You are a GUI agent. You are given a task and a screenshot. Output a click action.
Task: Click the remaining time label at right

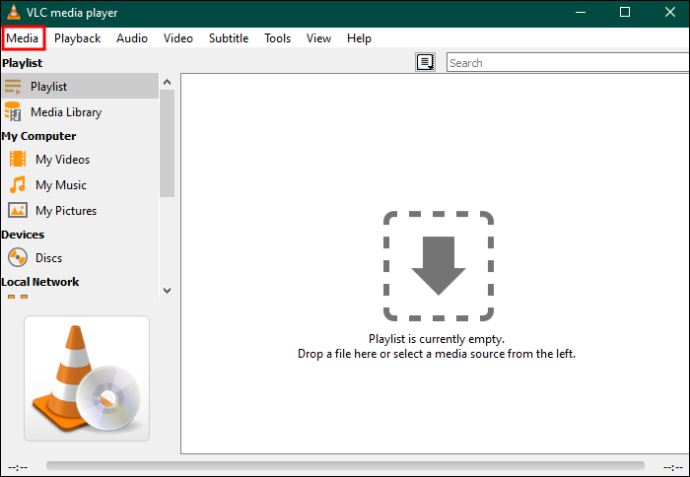pyautogui.click(x=673, y=467)
